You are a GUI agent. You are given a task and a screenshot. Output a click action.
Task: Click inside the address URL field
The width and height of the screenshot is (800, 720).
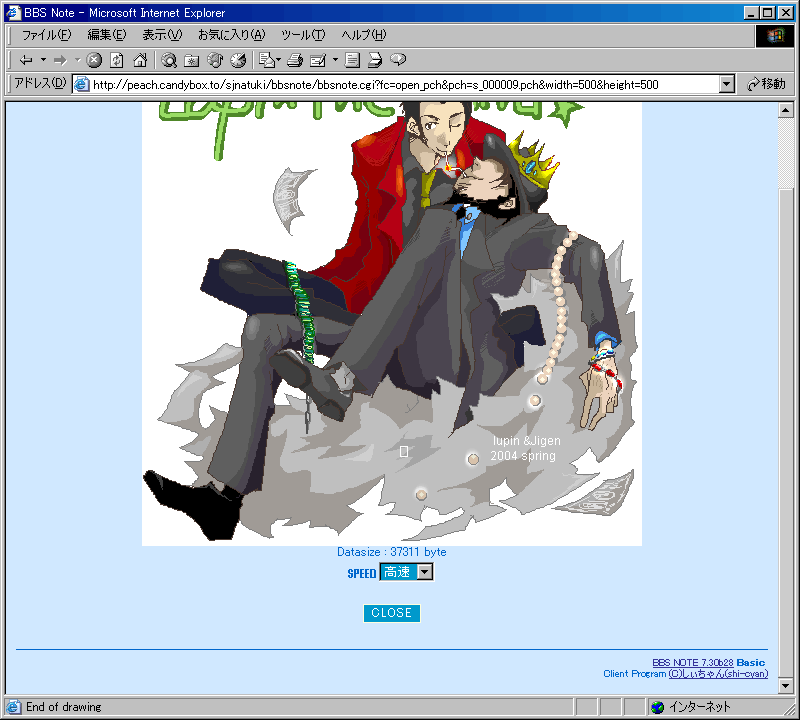pyautogui.click(x=404, y=84)
